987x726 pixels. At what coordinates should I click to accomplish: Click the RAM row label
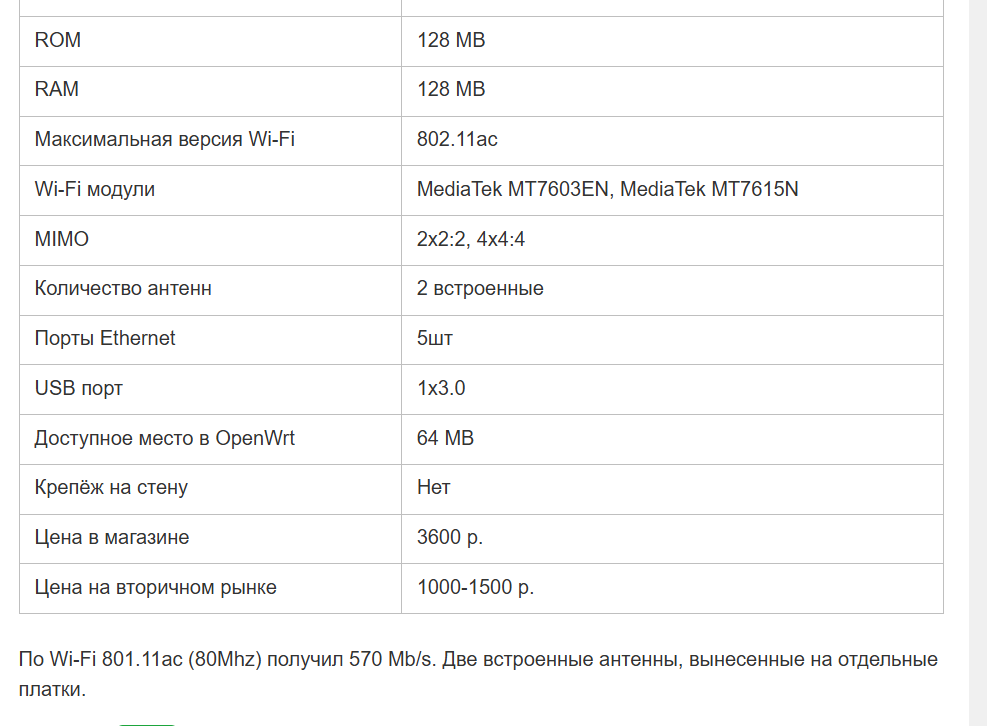[57, 90]
